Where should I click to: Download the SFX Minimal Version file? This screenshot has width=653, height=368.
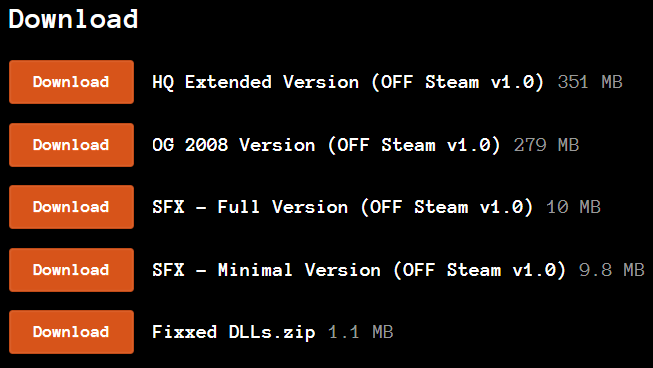pos(71,270)
